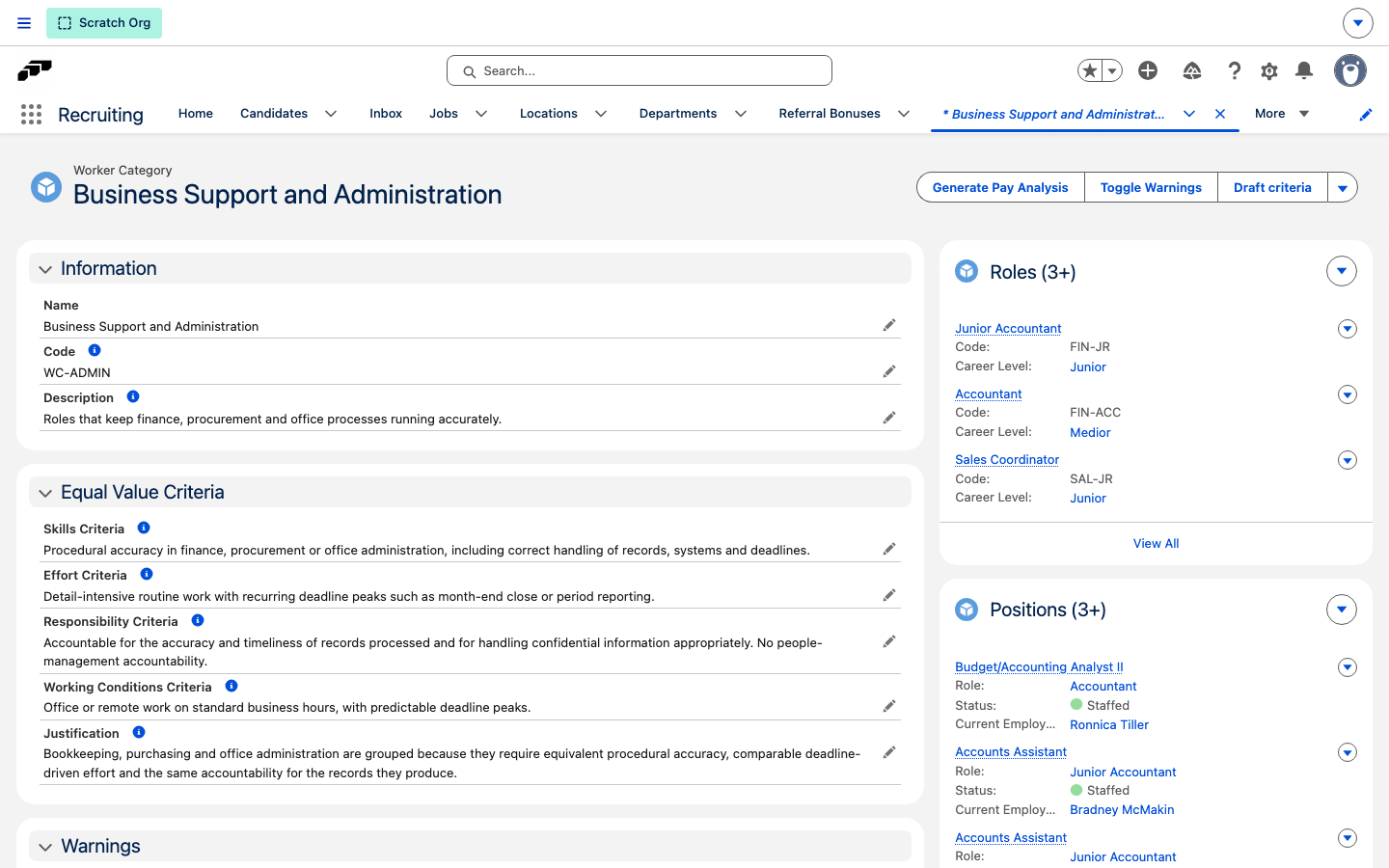Edit Justification pencil icon
Image resolution: width=1389 pixels, height=868 pixels.
pos(889,752)
